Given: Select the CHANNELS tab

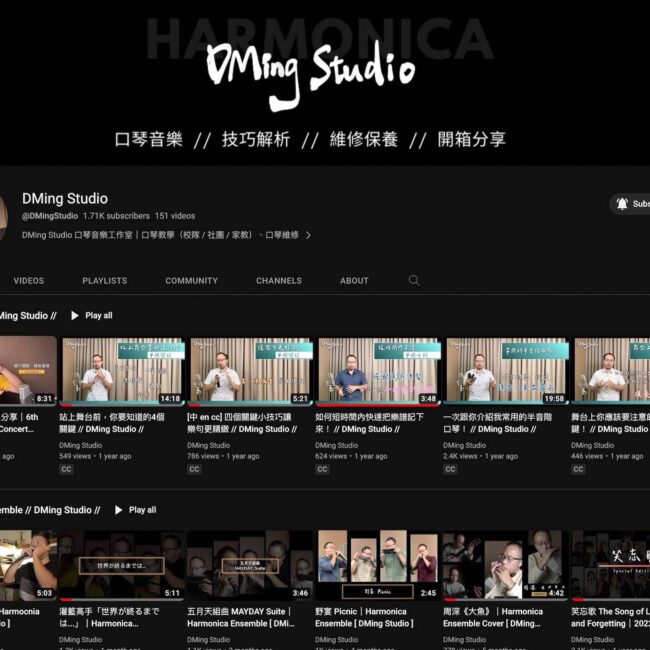Looking at the screenshot, I should pos(278,281).
